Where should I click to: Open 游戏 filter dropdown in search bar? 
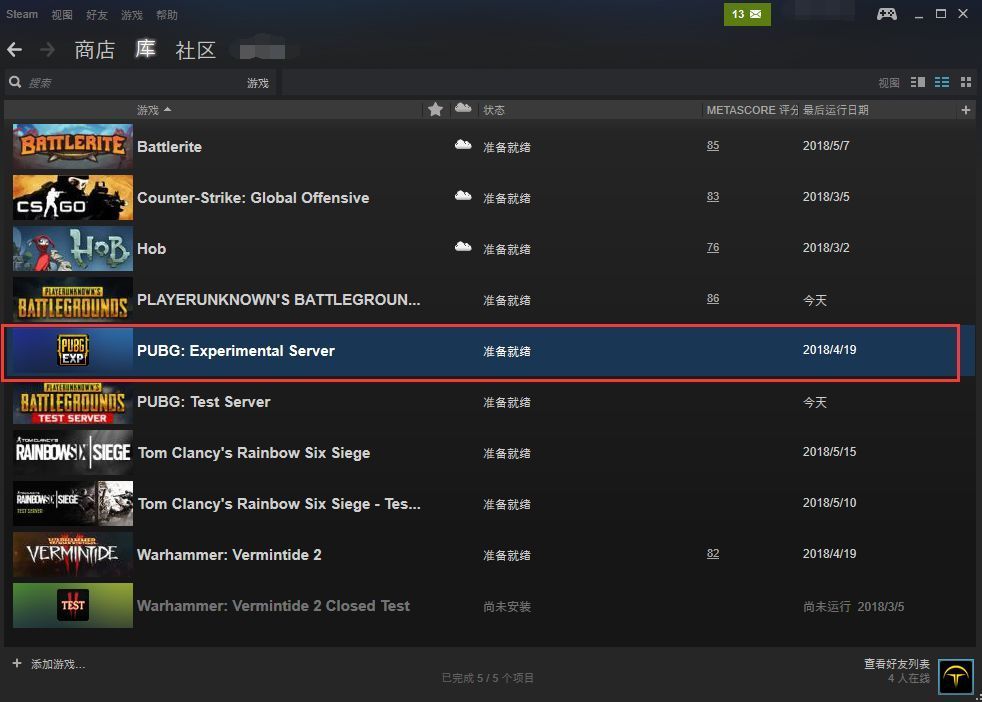click(257, 83)
